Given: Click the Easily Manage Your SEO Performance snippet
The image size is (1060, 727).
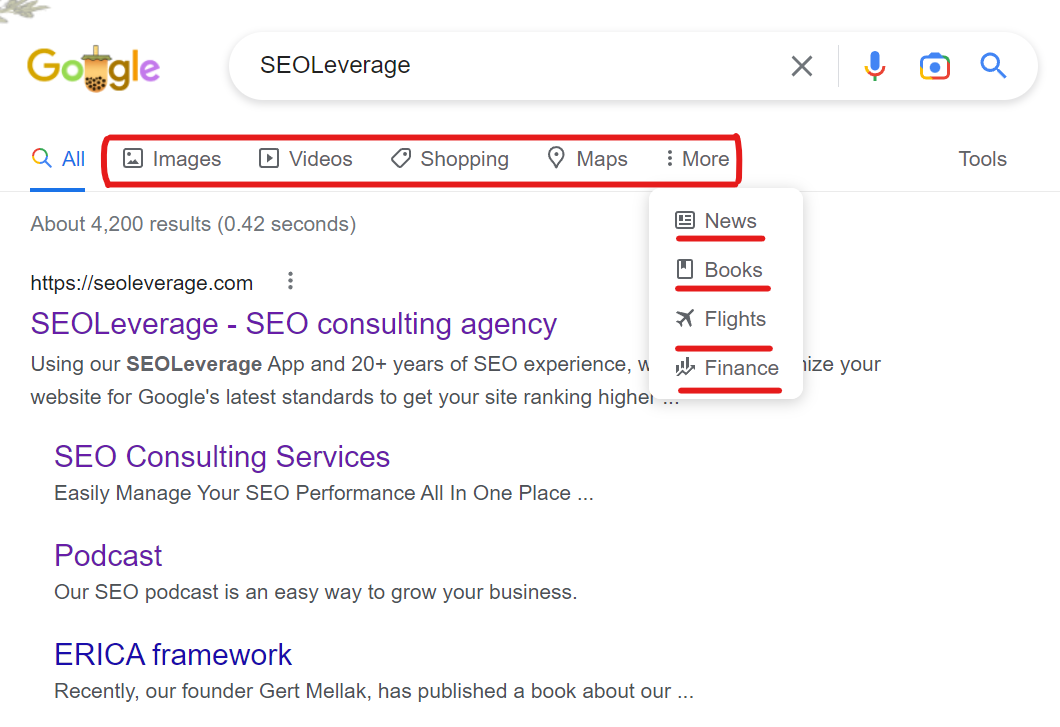Looking at the screenshot, I should coord(324,493).
